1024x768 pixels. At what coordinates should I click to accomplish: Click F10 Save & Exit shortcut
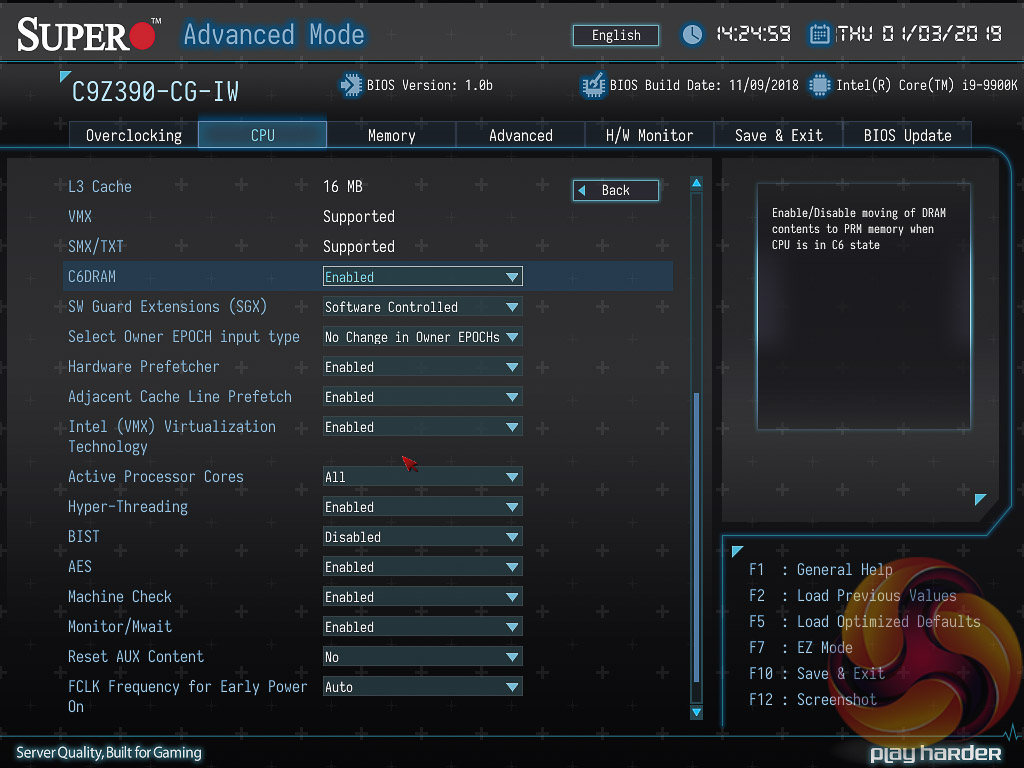click(816, 674)
